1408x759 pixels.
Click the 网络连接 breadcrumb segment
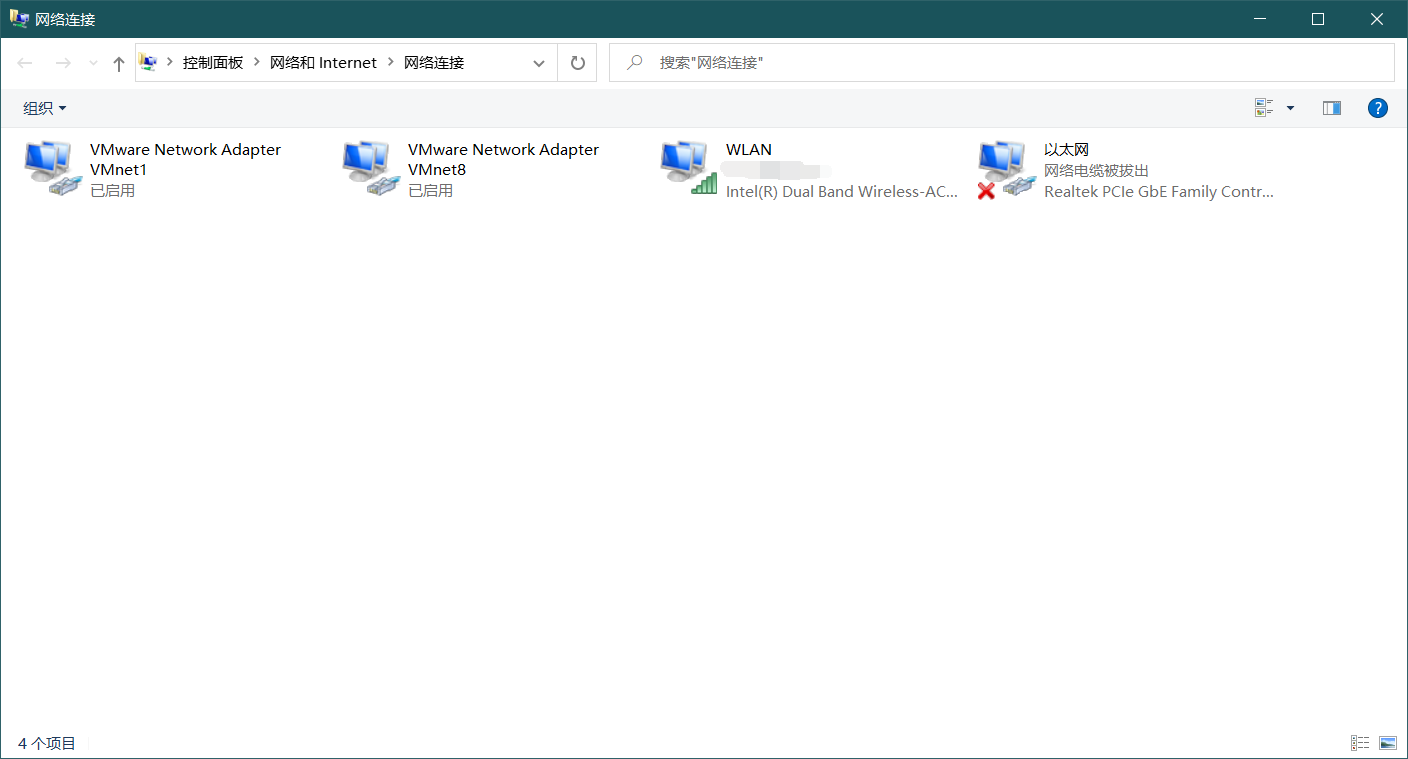pyautogui.click(x=434, y=63)
